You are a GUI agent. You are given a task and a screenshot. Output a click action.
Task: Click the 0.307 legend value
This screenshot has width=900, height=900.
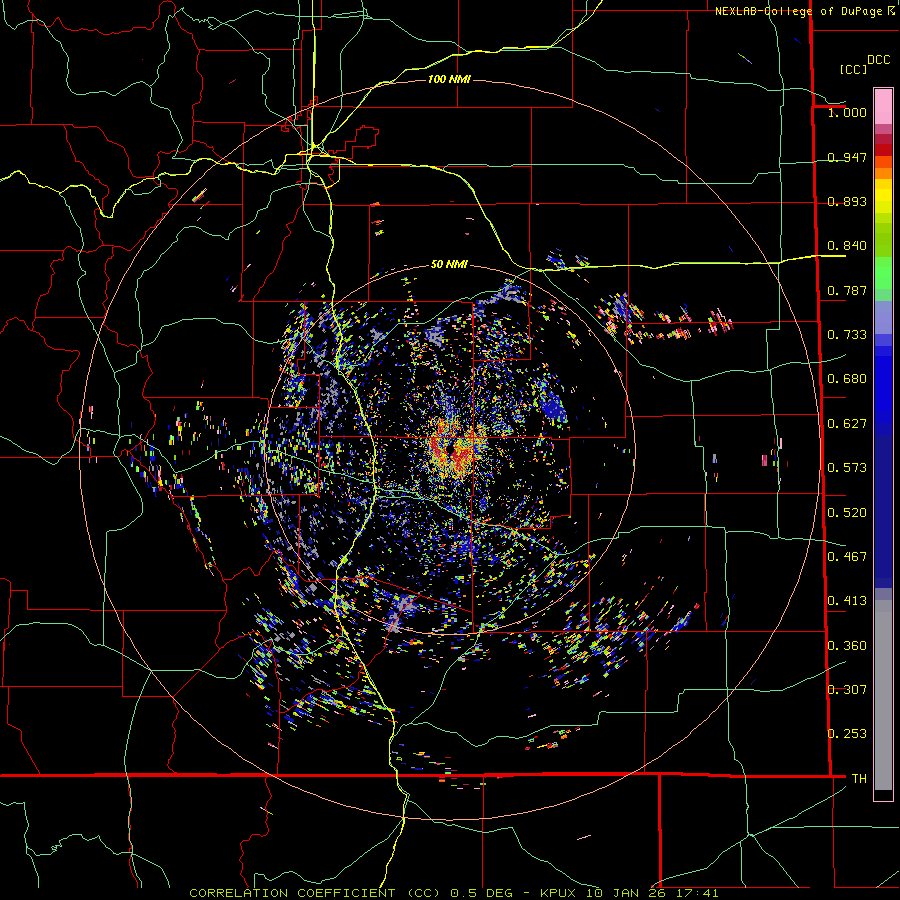click(847, 690)
